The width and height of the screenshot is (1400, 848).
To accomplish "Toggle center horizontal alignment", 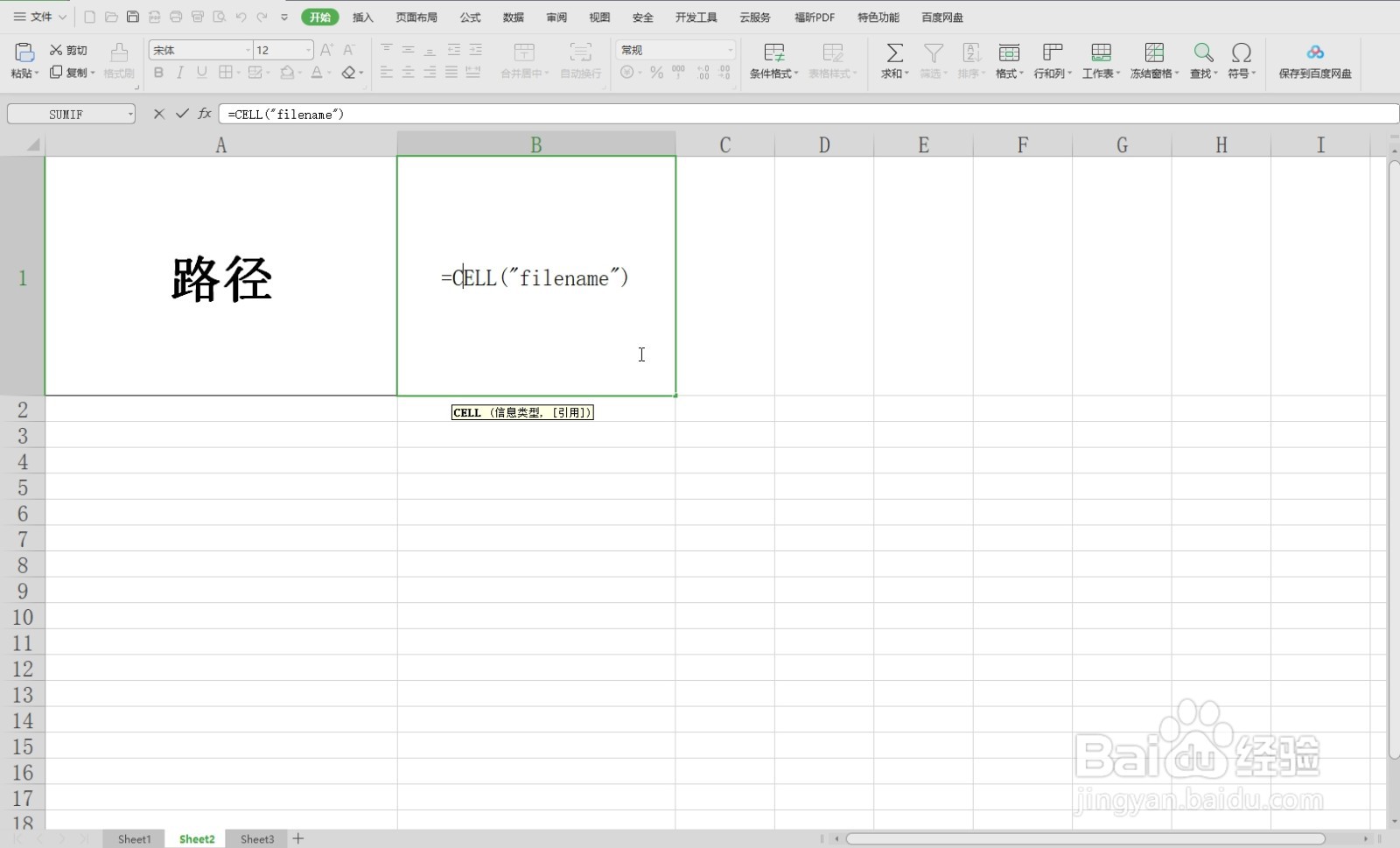I will pos(408,73).
